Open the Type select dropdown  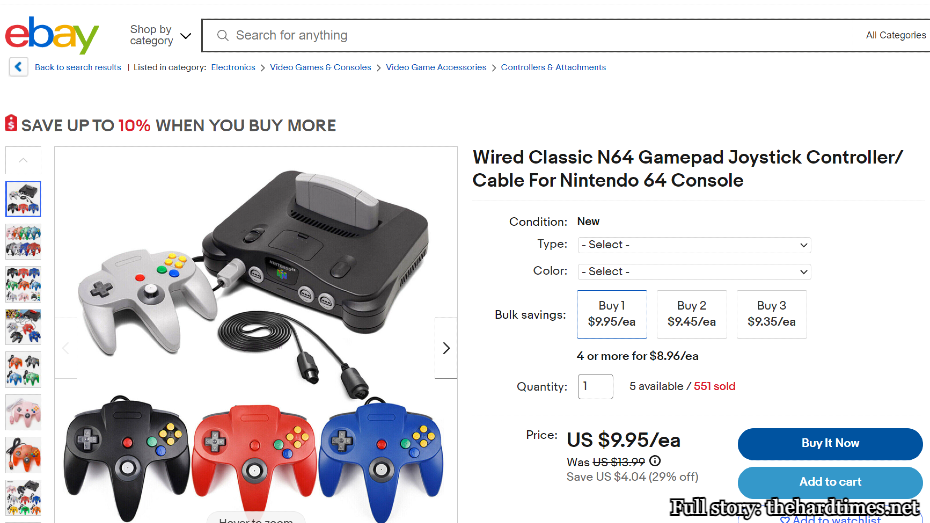[x=694, y=245]
